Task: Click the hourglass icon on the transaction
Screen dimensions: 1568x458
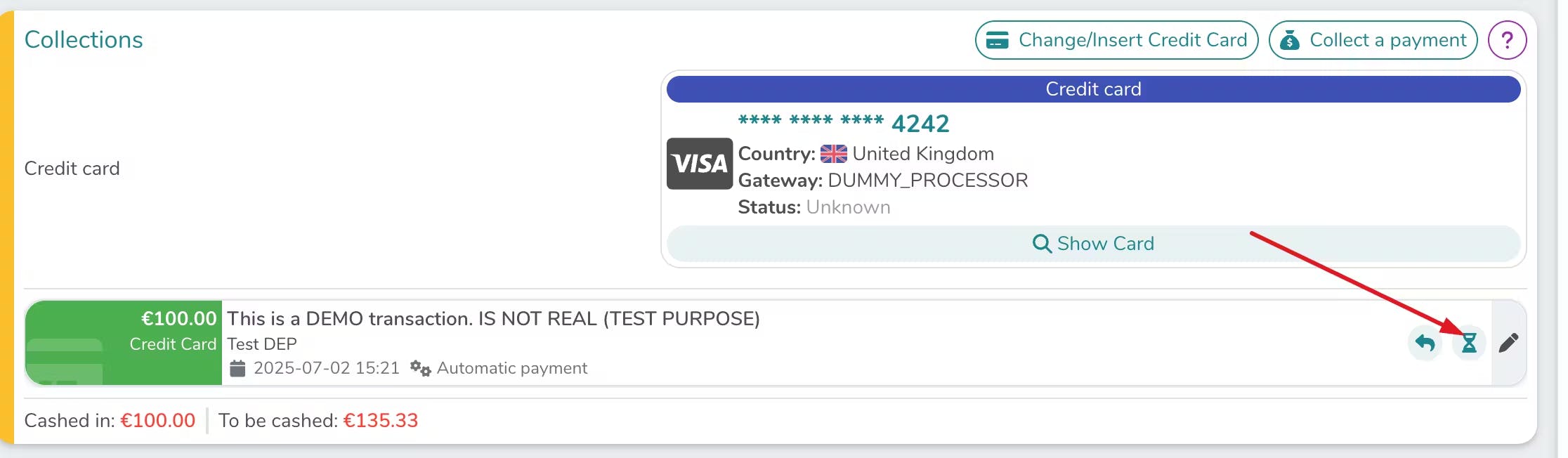Action: coord(1469,343)
